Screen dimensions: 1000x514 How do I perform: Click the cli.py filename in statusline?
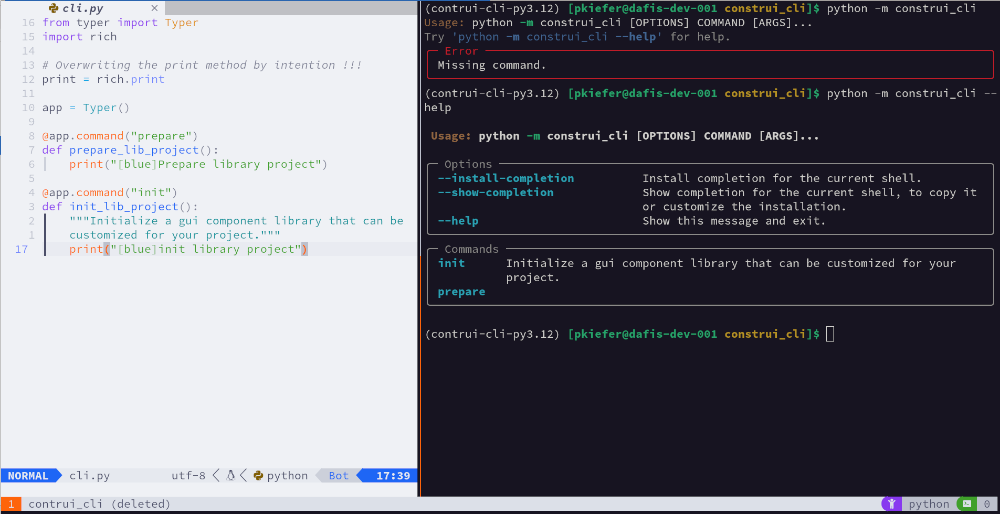point(89,476)
